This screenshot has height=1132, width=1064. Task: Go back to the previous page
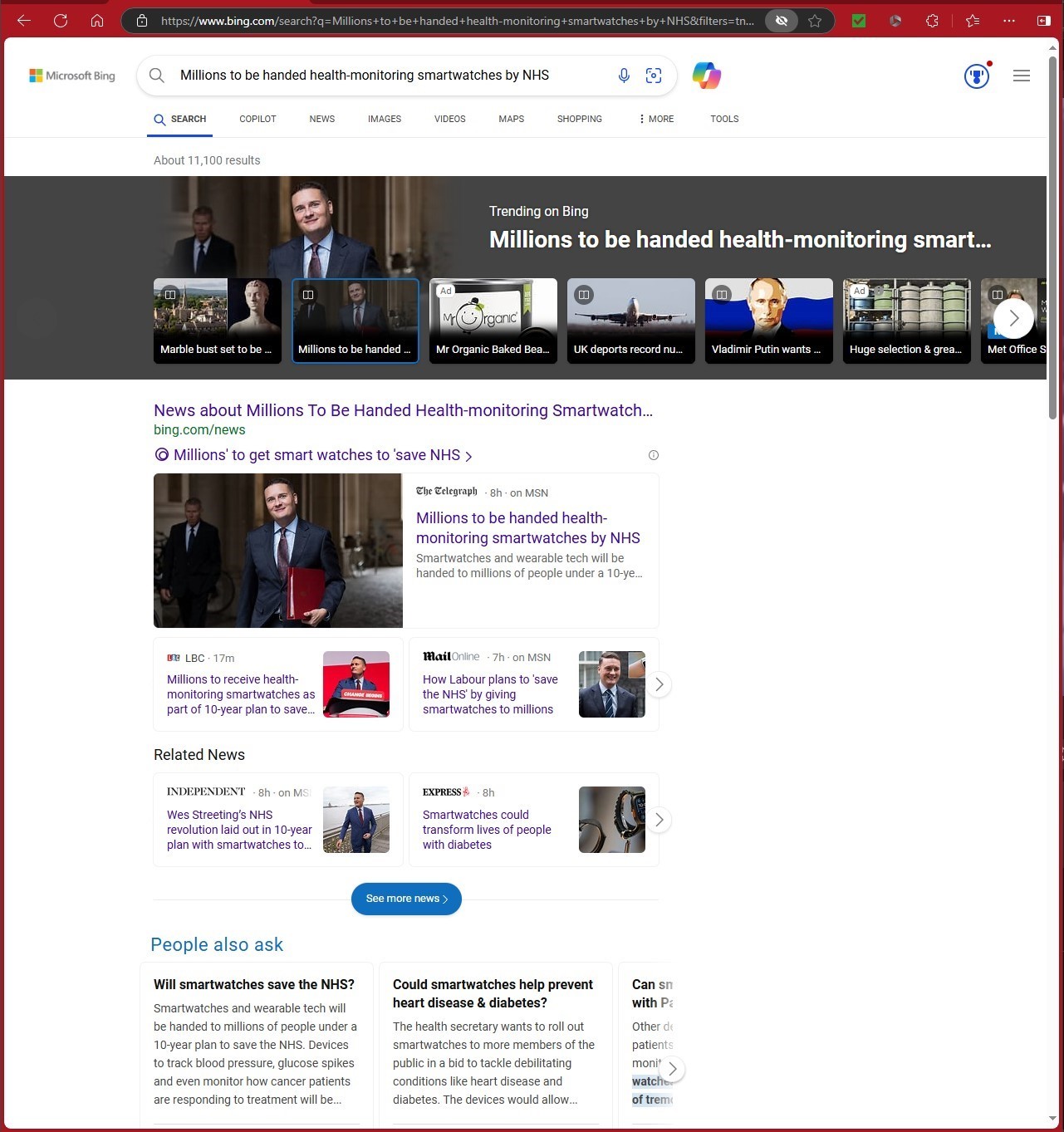click(24, 21)
